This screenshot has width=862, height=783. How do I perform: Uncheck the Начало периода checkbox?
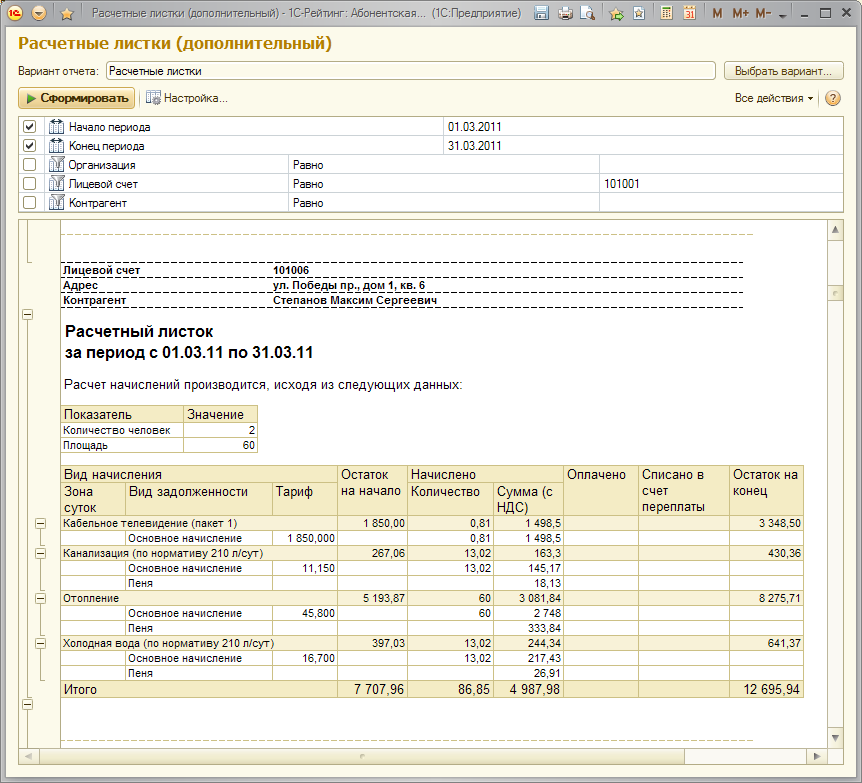coord(30,127)
